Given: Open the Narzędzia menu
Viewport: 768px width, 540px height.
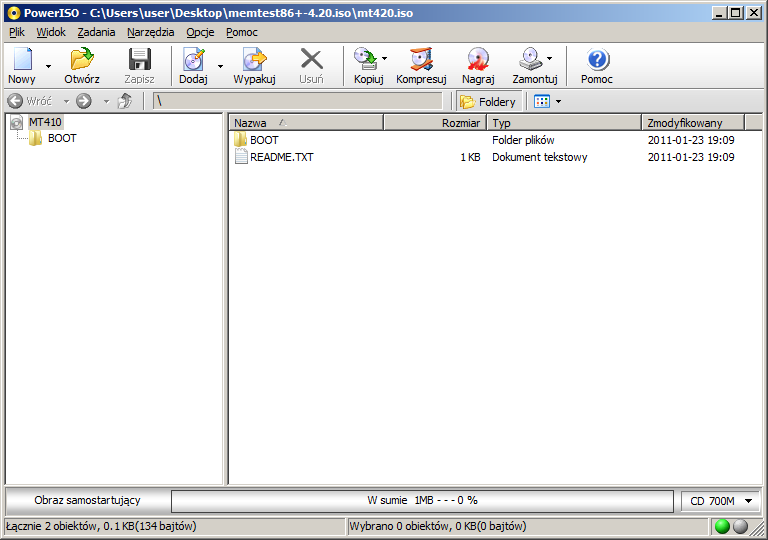Looking at the screenshot, I should tap(150, 32).
